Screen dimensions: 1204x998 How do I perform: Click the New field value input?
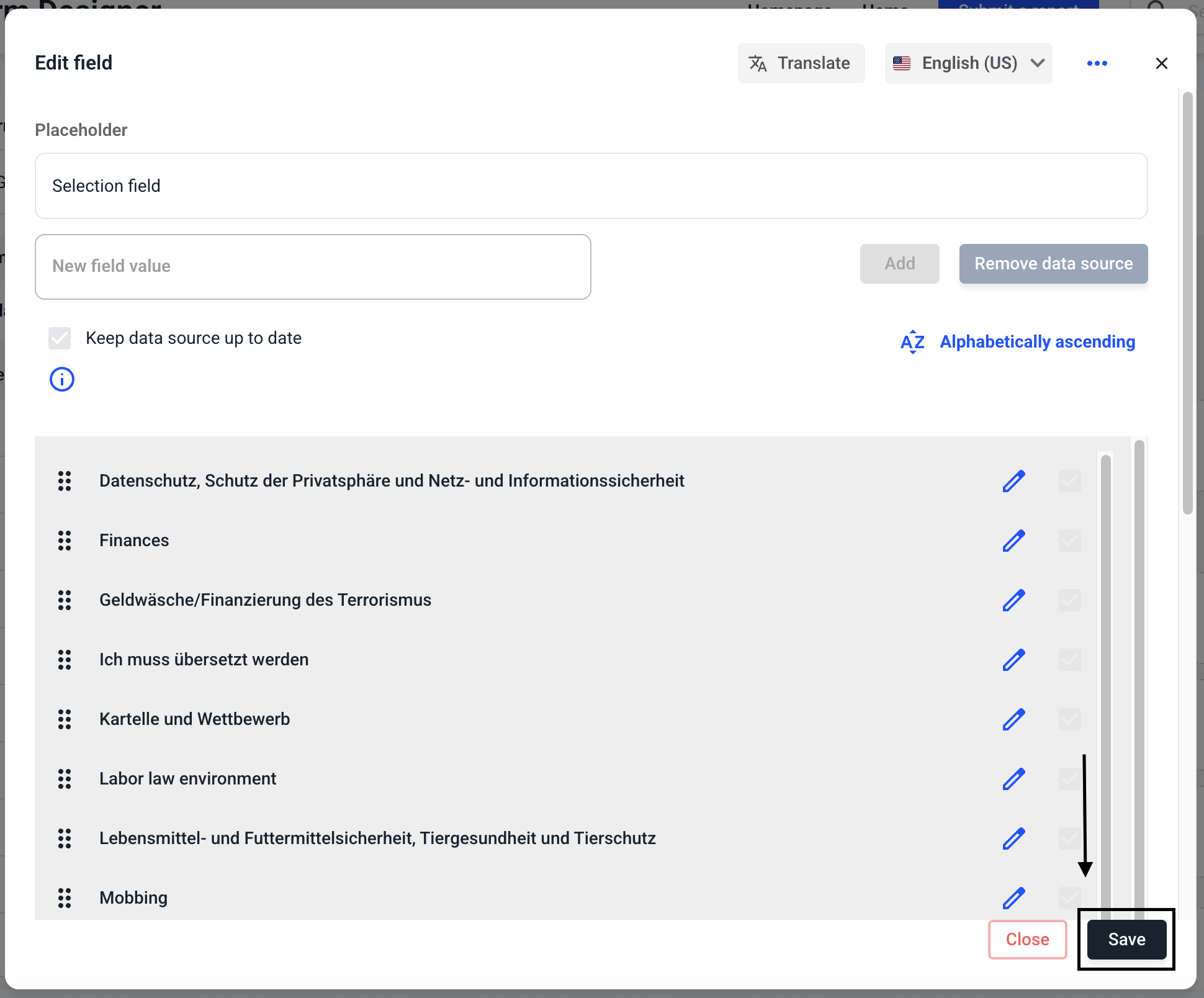pyautogui.click(x=313, y=267)
